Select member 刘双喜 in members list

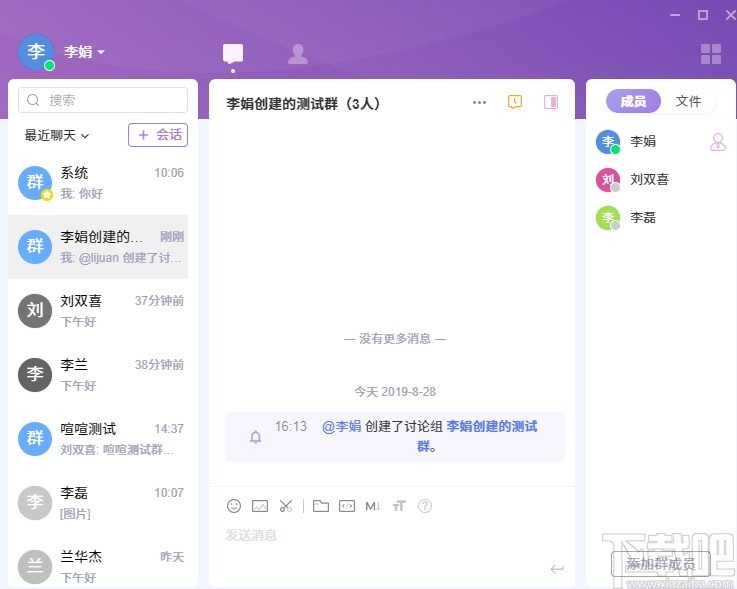pyautogui.click(x=660, y=180)
